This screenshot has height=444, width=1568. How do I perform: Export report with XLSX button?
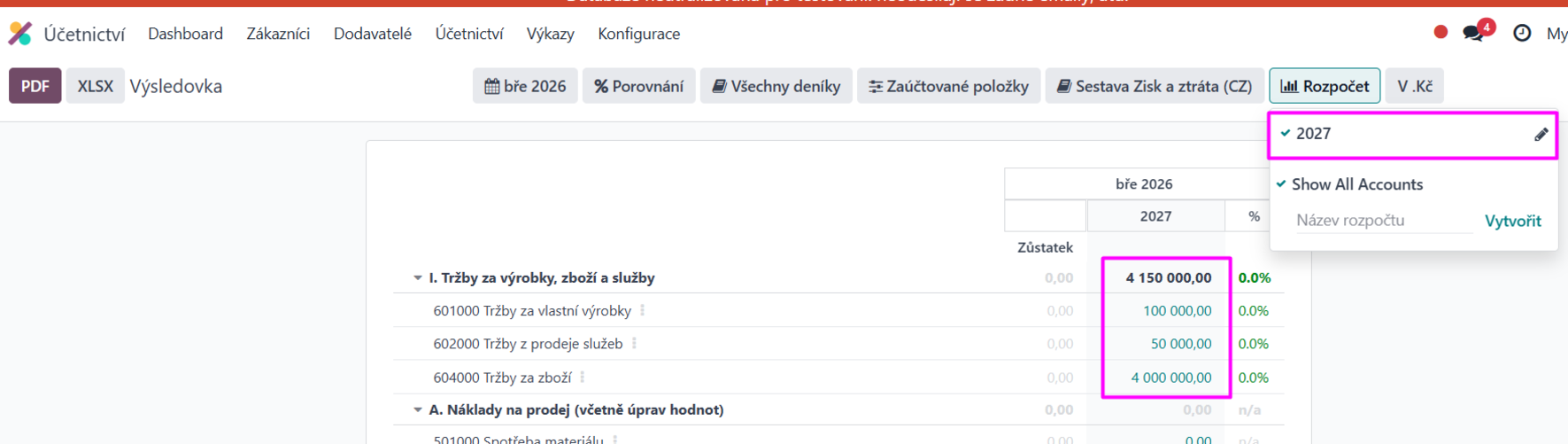[95, 86]
